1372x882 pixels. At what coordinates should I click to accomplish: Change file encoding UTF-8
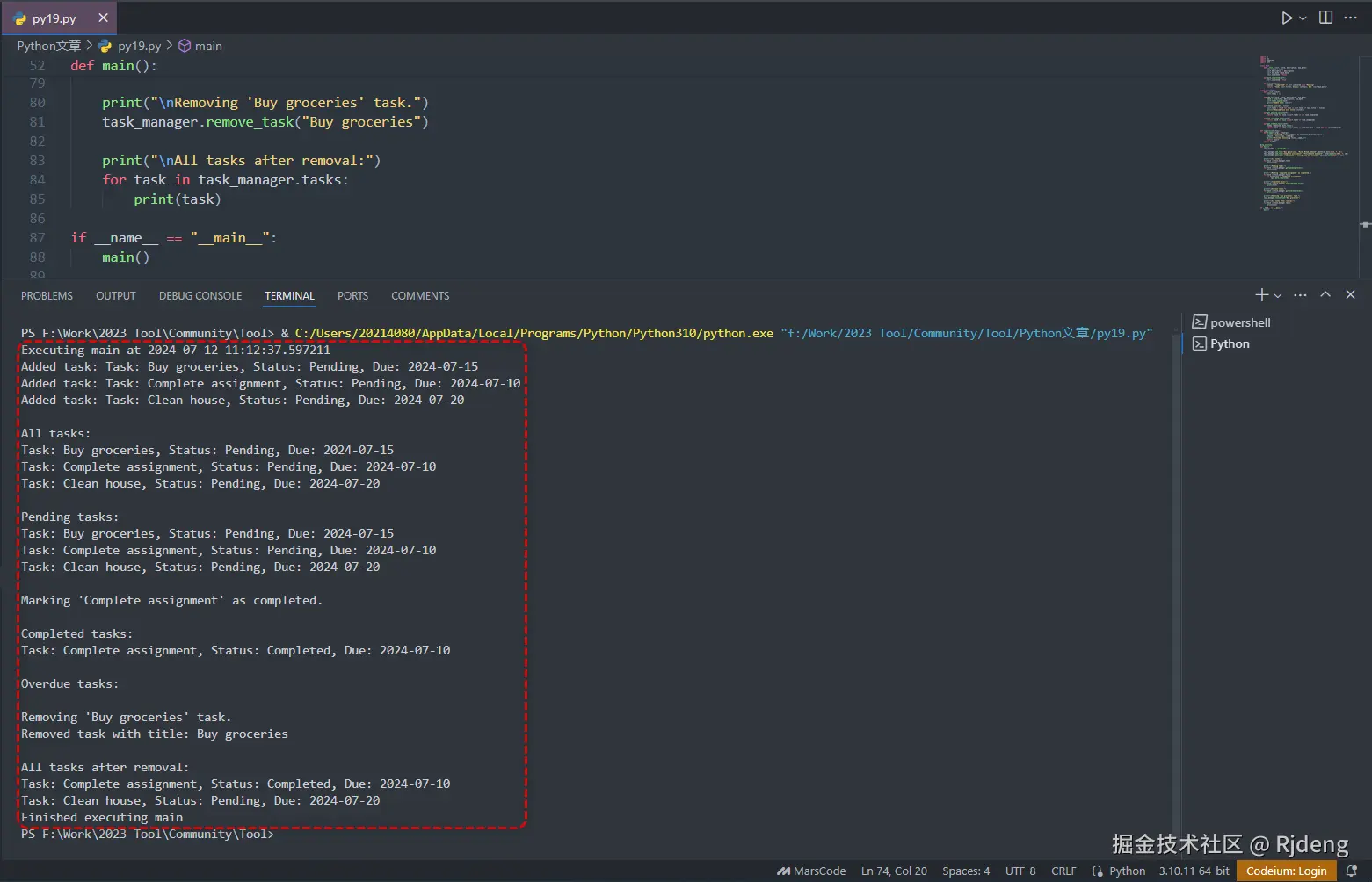pyautogui.click(x=1020, y=871)
